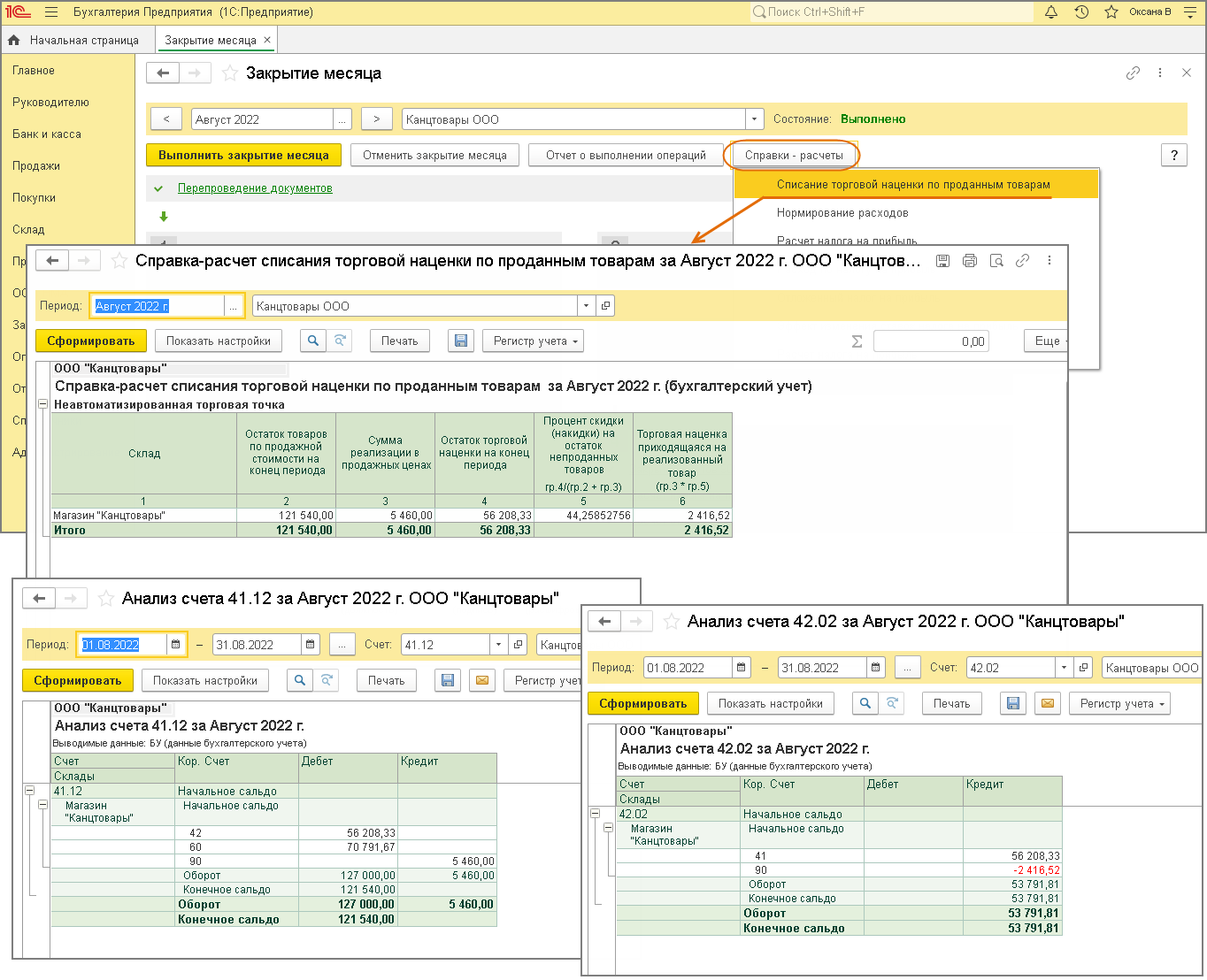Click the Период field Август 2022 г.
Image resolution: width=1207 pixels, height=980 pixels.
click(x=158, y=306)
